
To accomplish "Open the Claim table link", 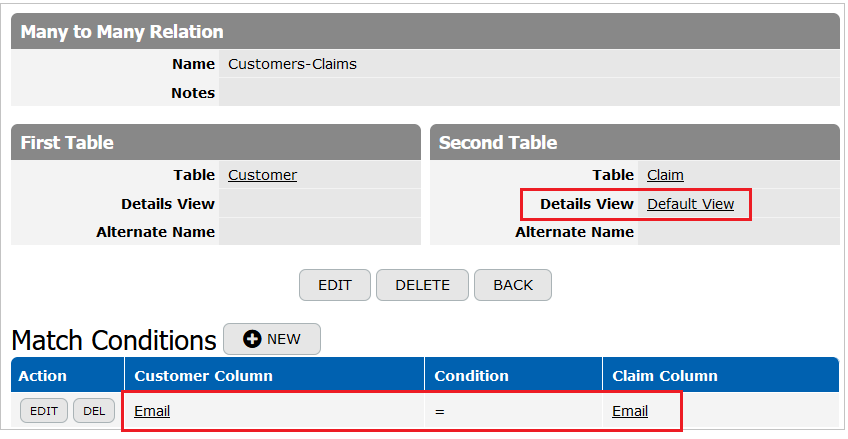I will [x=665, y=175].
